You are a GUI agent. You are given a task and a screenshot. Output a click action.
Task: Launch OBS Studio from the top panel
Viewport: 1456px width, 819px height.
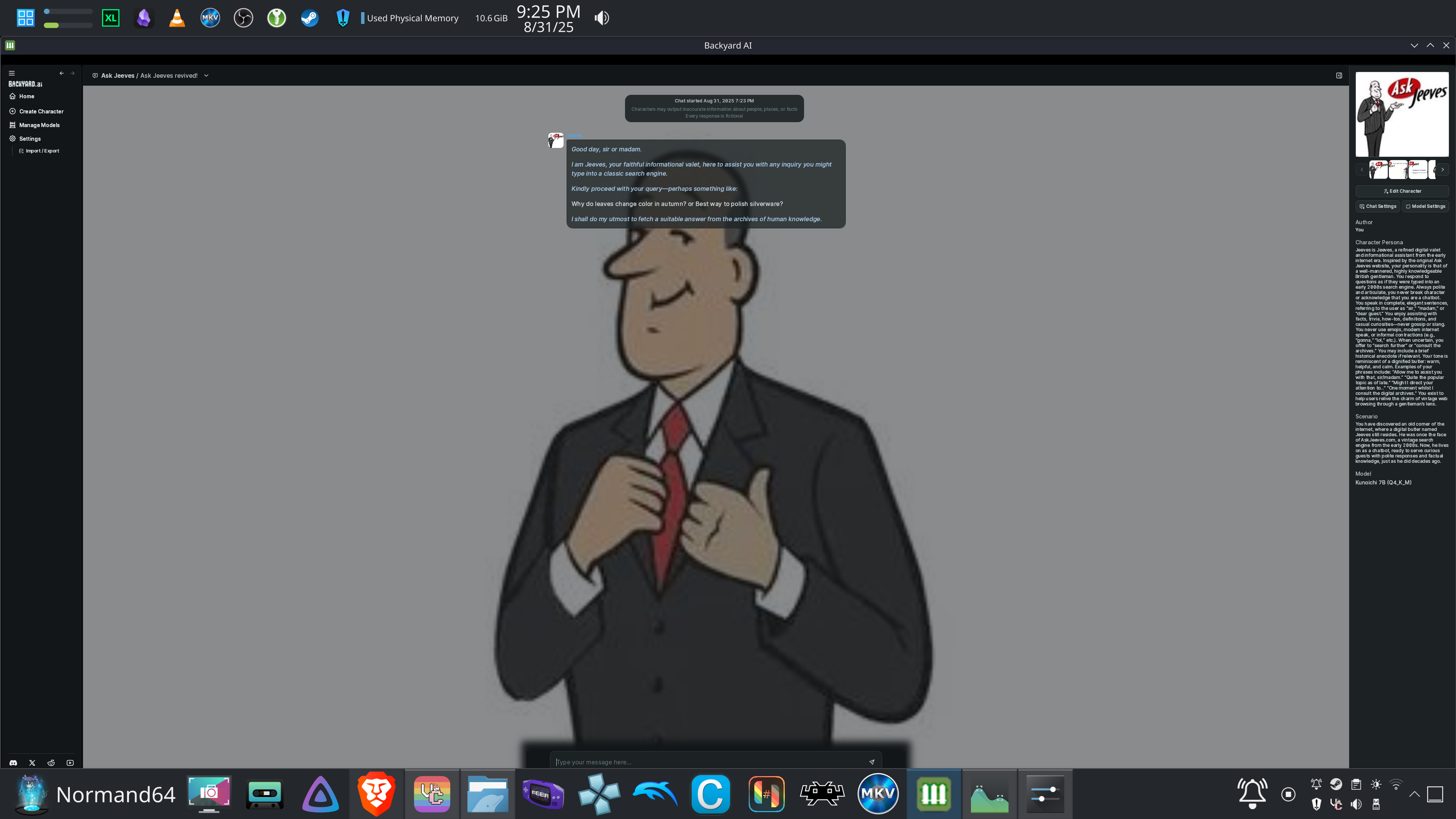tap(243, 17)
